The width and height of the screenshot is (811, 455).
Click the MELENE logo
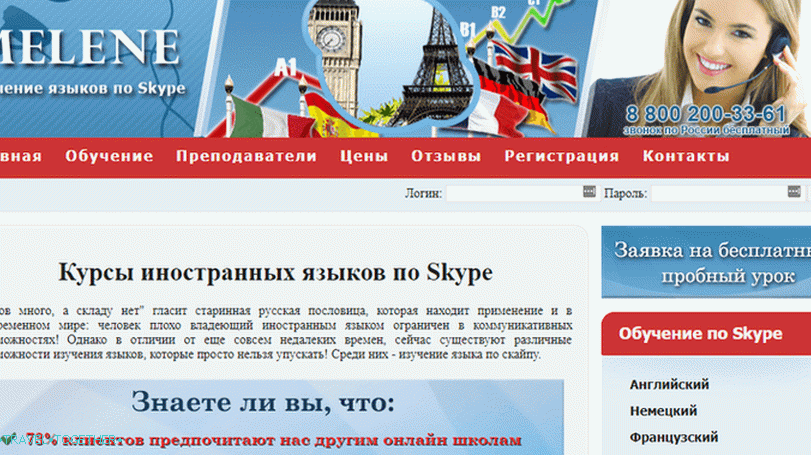coord(89,47)
